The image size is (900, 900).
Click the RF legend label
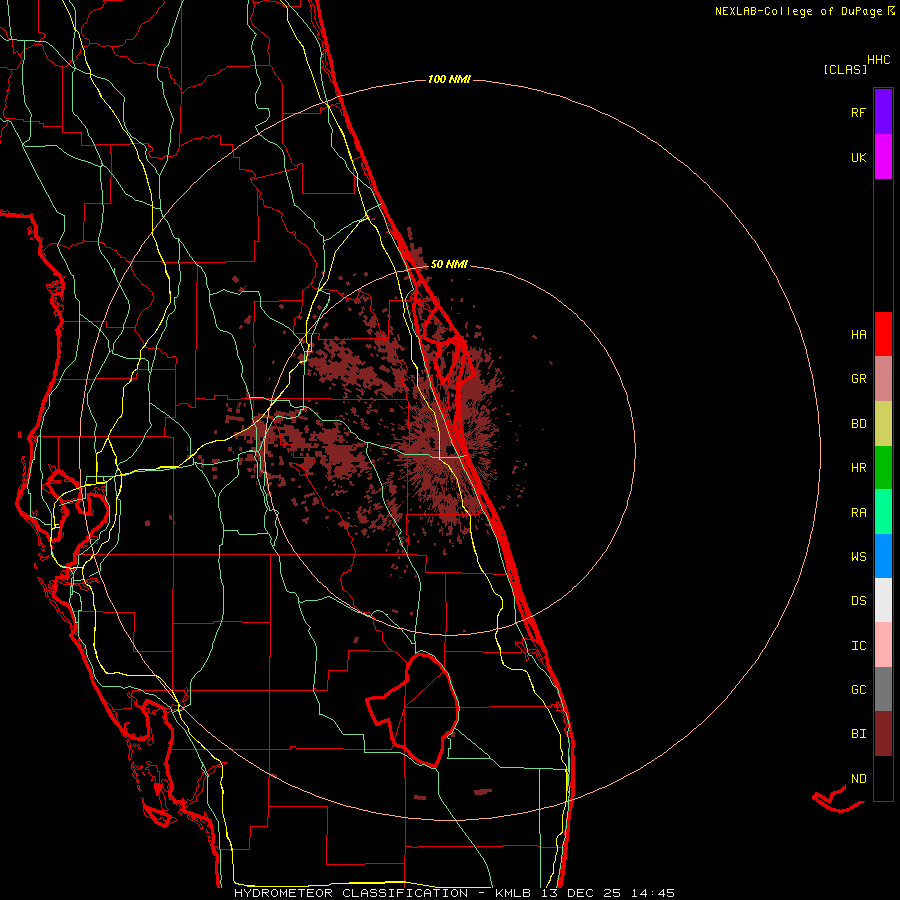tap(858, 112)
